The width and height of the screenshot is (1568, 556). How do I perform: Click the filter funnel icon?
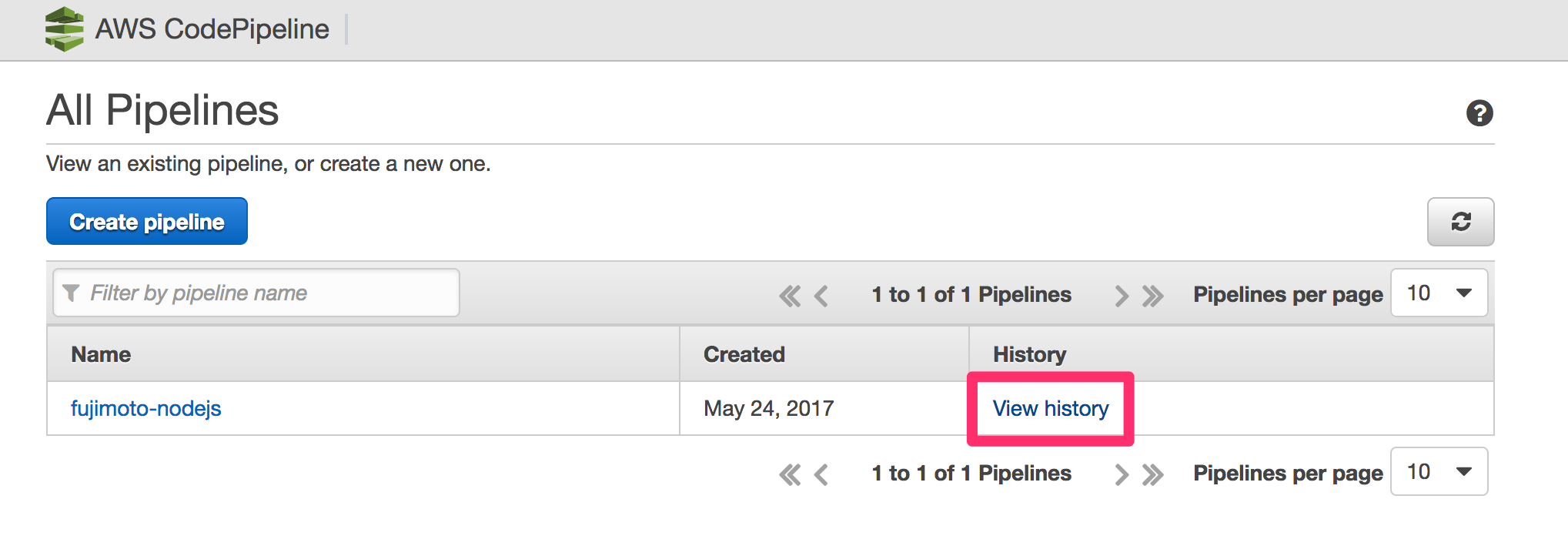[x=72, y=293]
